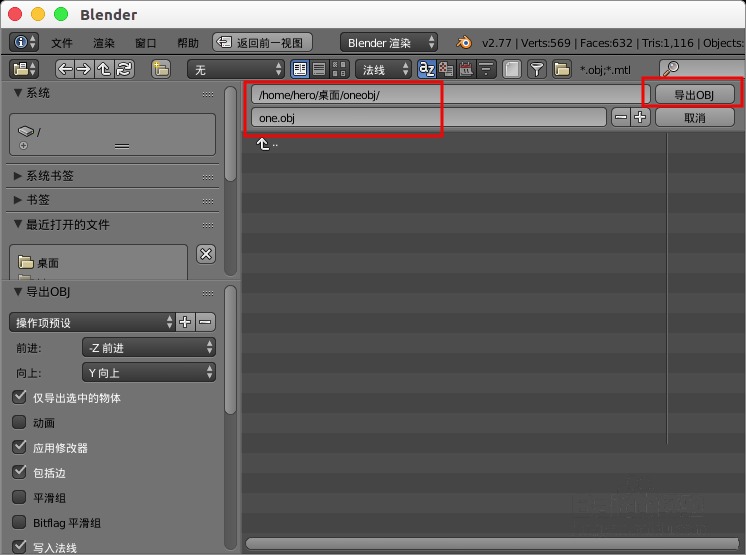The image size is (746, 555).
Task: Enable Bitflag smooth groups checkbox
Action: tap(19, 522)
